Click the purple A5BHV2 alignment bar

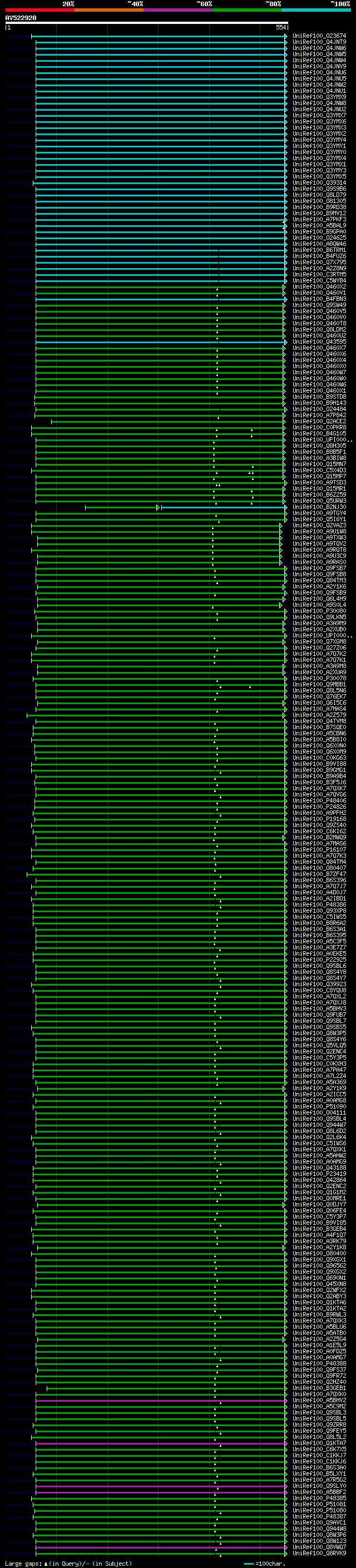pyautogui.click(x=161, y=1401)
